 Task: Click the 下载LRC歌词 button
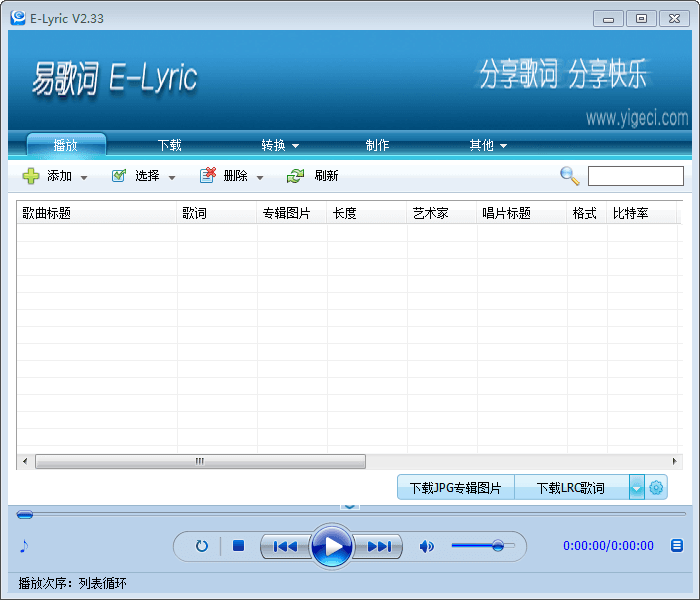pyautogui.click(x=571, y=488)
